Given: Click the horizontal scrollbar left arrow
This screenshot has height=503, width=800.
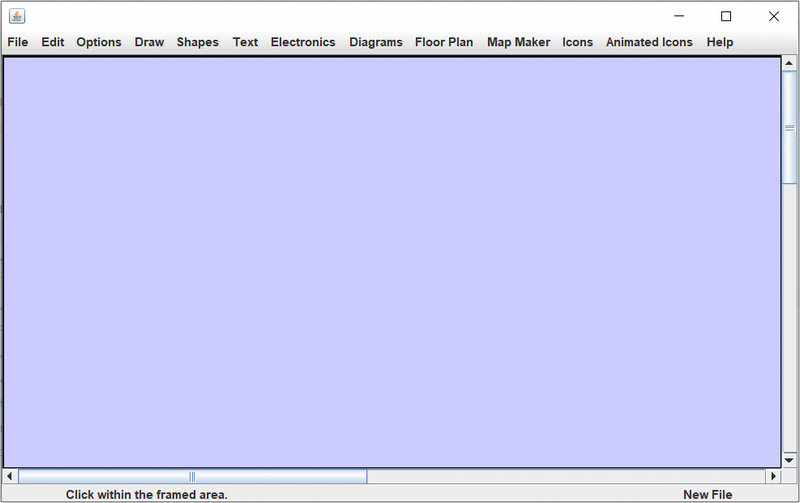Looking at the screenshot, I should click(10, 477).
